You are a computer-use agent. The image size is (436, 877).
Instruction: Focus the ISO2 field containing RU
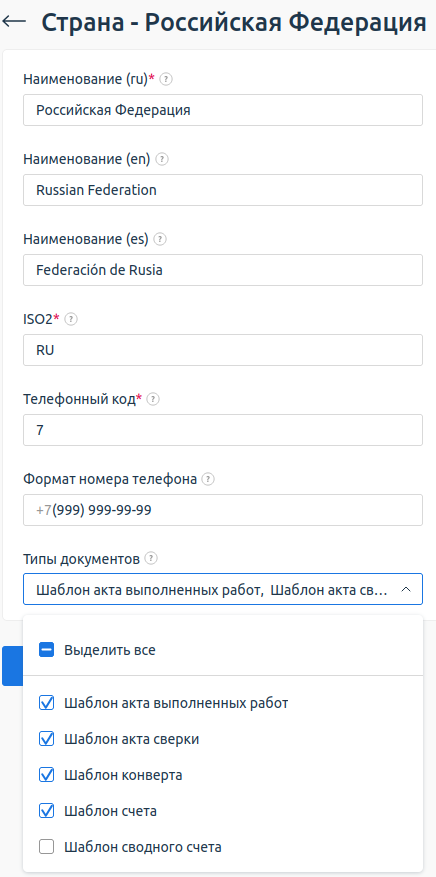[223, 350]
